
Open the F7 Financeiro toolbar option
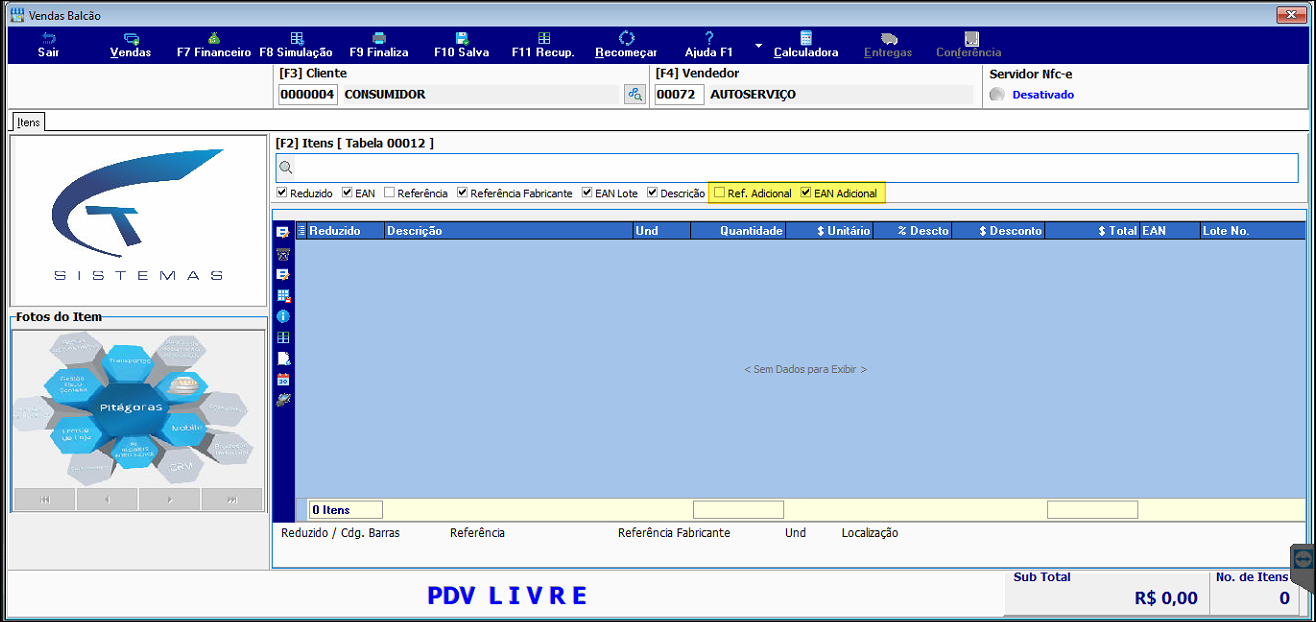214,45
